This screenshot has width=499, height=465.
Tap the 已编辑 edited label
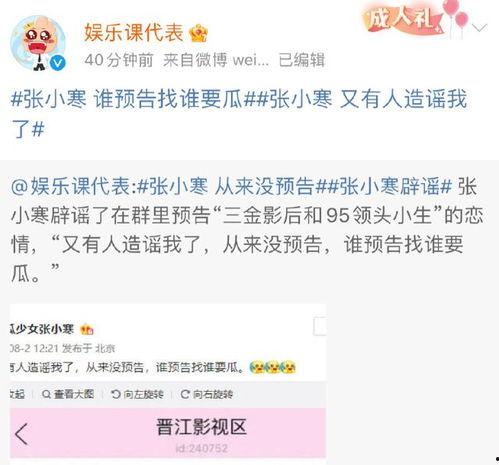pos(302,60)
